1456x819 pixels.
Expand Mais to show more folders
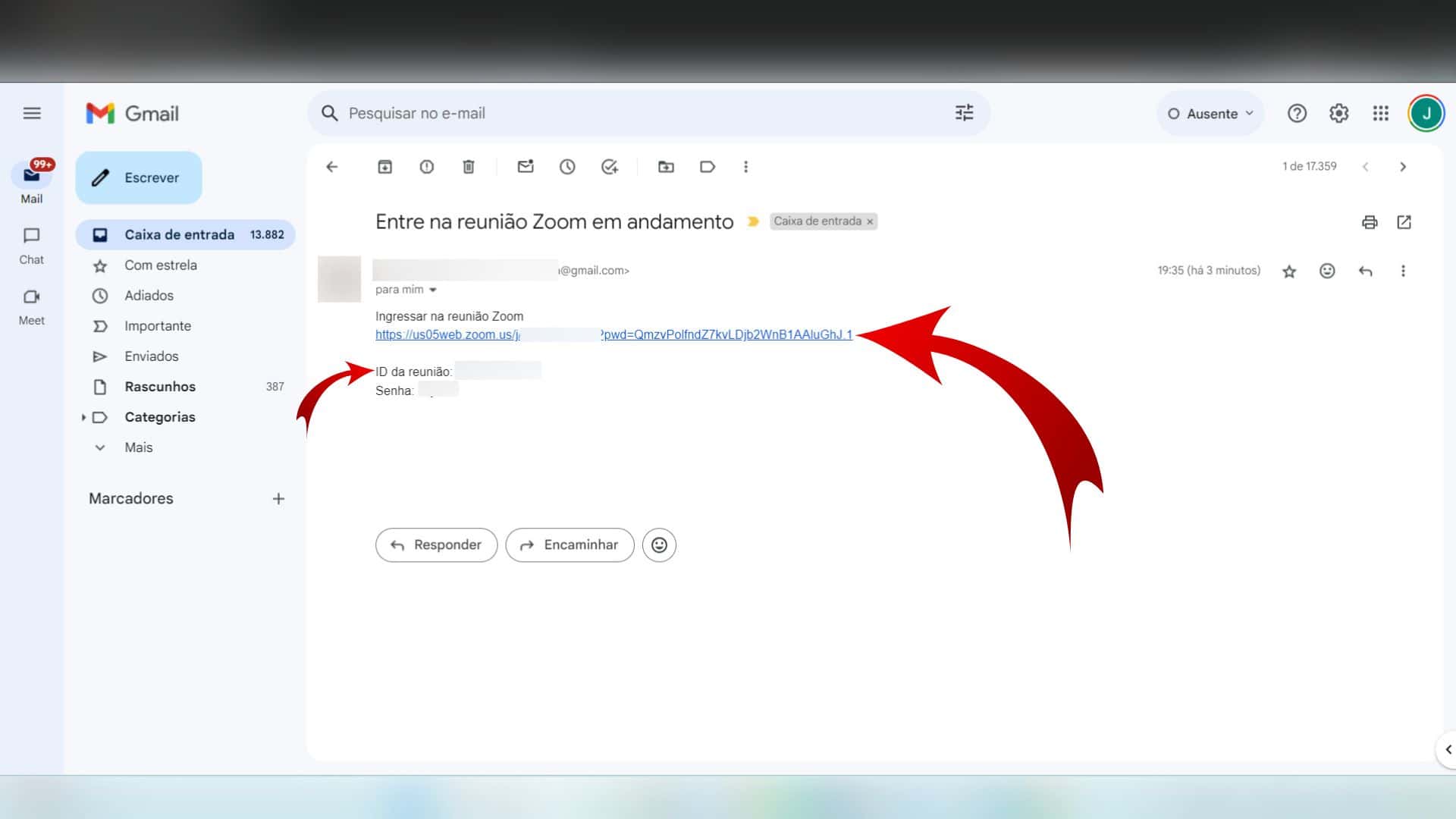tap(138, 447)
